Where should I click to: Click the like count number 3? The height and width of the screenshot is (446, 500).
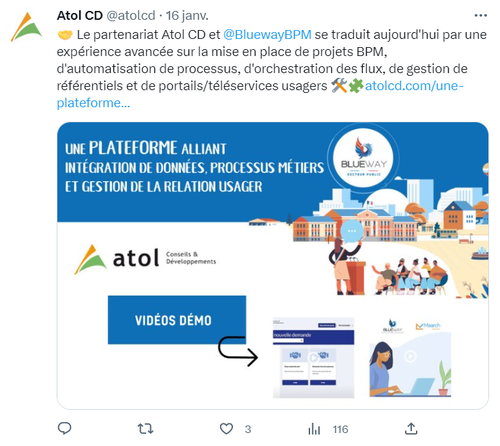coord(248,429)
